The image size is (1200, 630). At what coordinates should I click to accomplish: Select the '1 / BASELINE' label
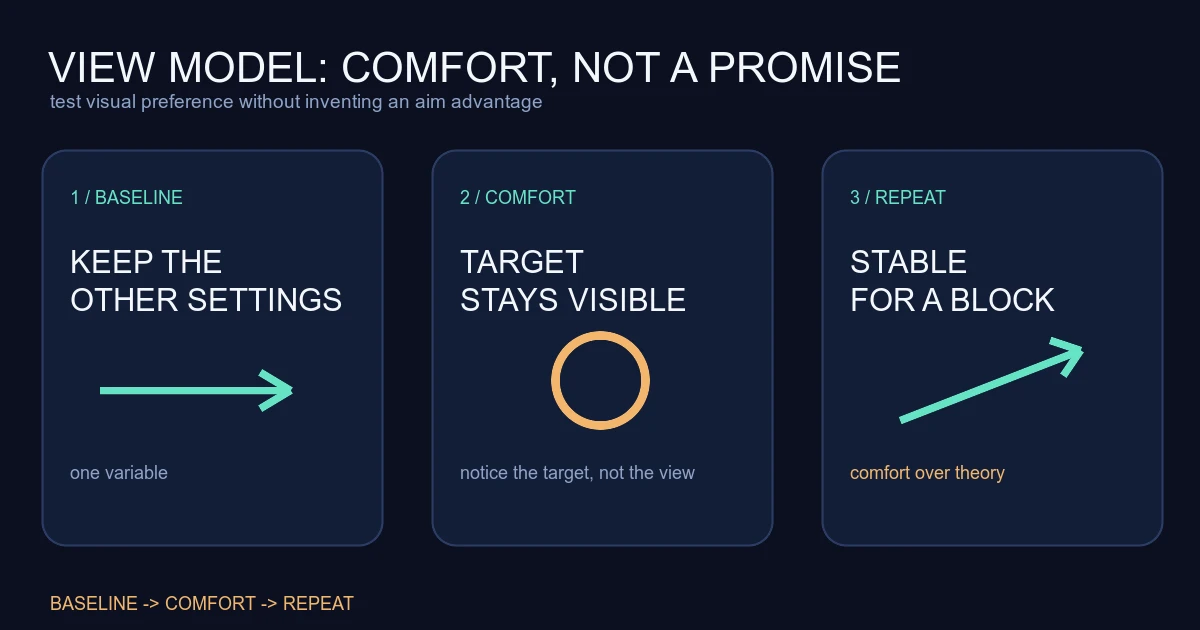[x=127, y=198]
